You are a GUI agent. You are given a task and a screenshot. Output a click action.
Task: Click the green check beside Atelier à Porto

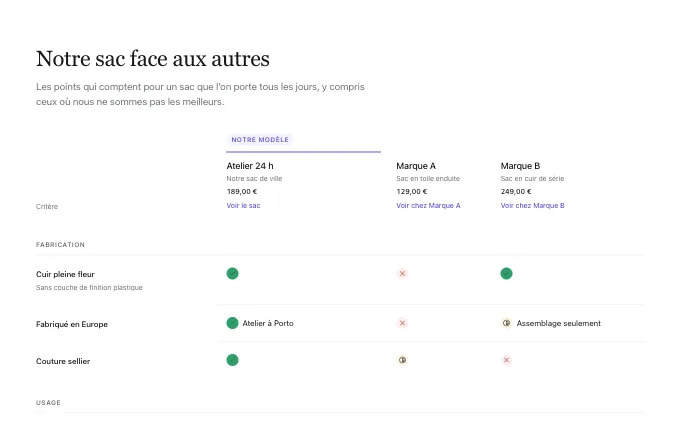[232, 323]
